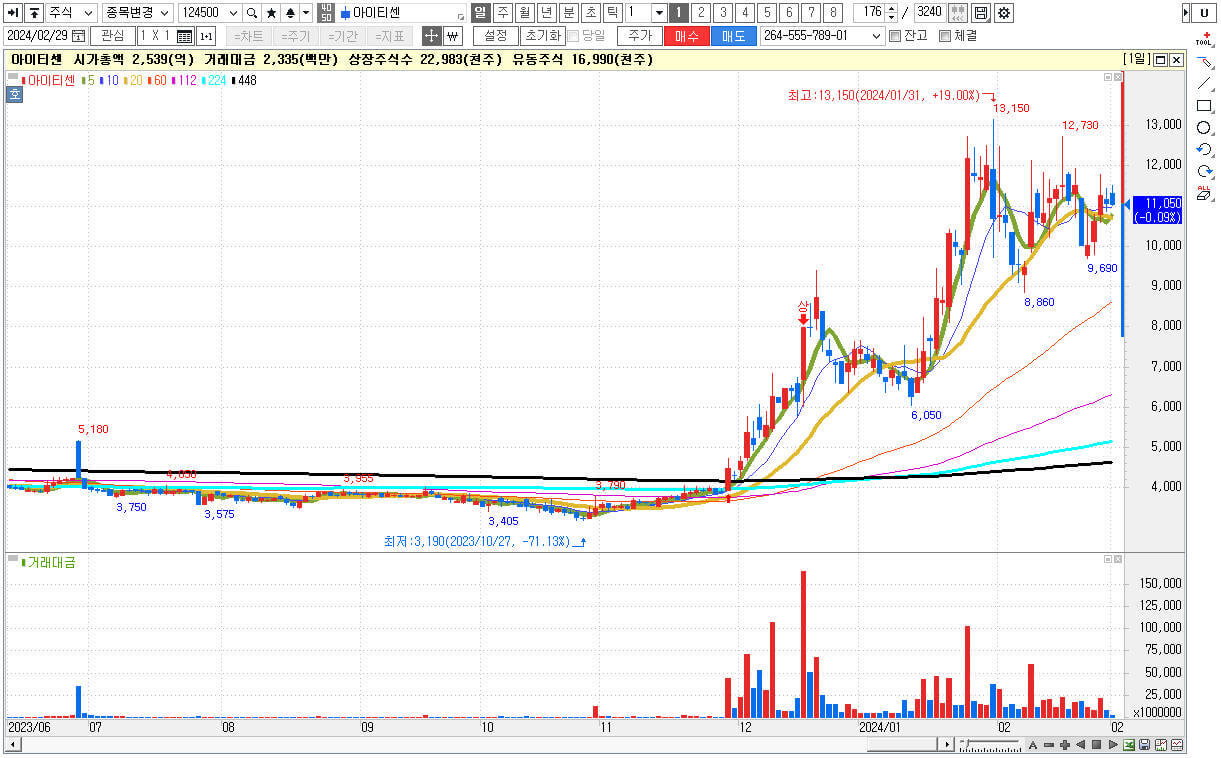Click the bottom zoom slider track
The width and height of the screenshot is (1221, 758).
[x=990, y=745]
